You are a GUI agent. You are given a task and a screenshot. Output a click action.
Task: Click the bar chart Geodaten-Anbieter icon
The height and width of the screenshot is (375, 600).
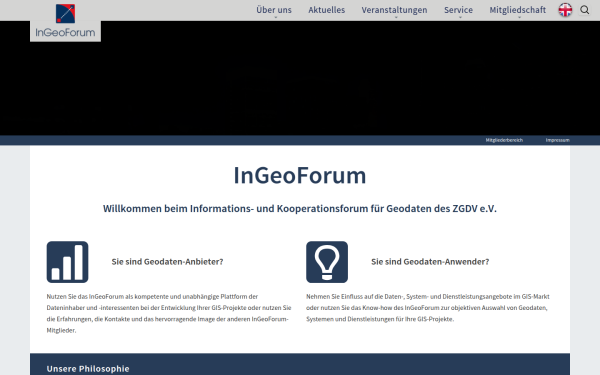pos(67,262)
